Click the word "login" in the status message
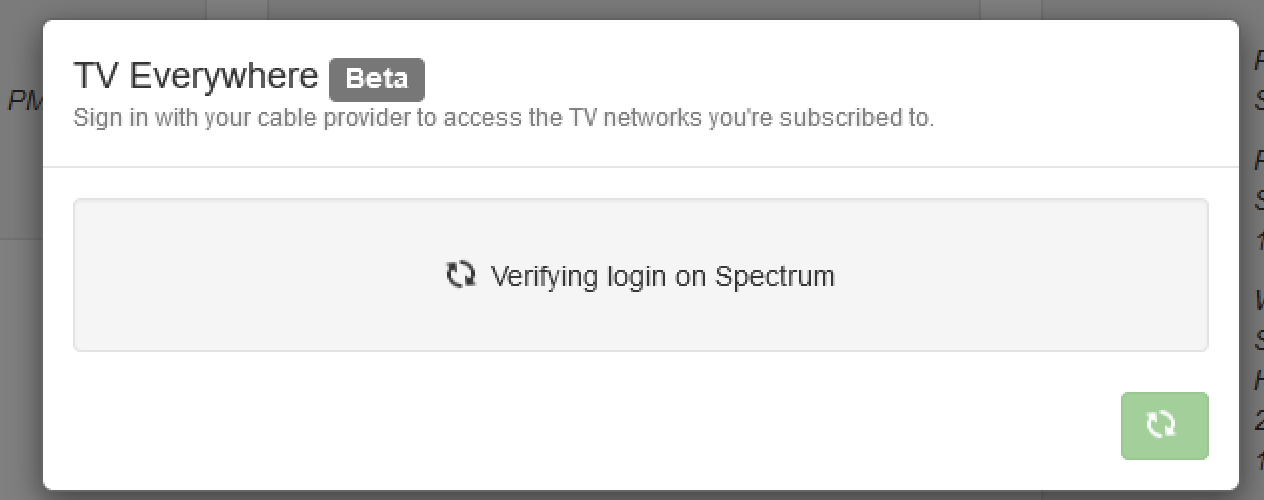The width and height of the screenshot is (1264, 500). (x=637, y=276)
